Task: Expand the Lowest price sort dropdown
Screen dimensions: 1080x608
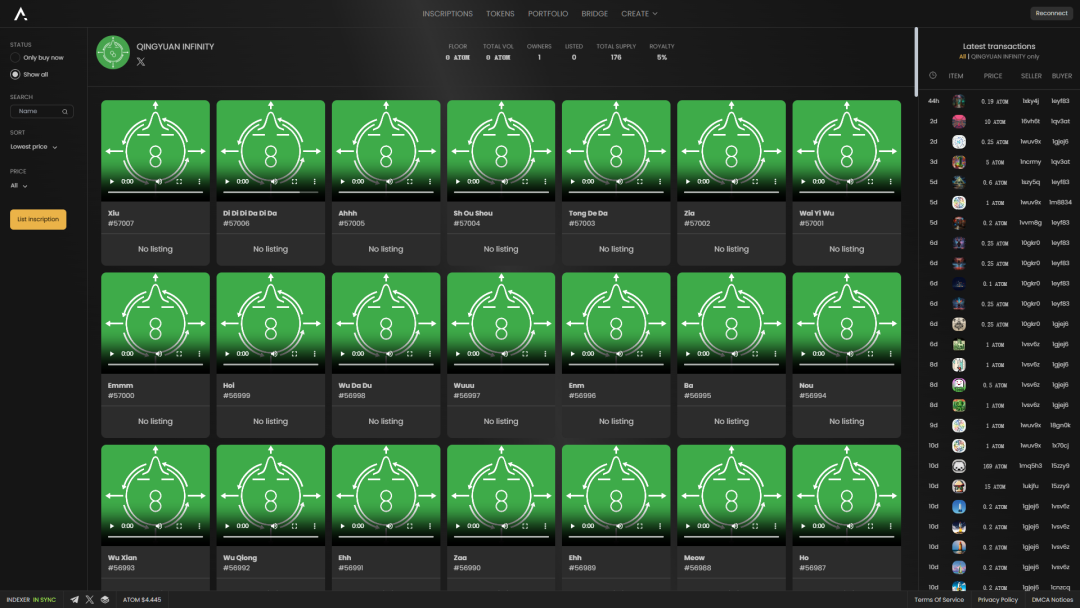Action: click(x=34, y=147)
